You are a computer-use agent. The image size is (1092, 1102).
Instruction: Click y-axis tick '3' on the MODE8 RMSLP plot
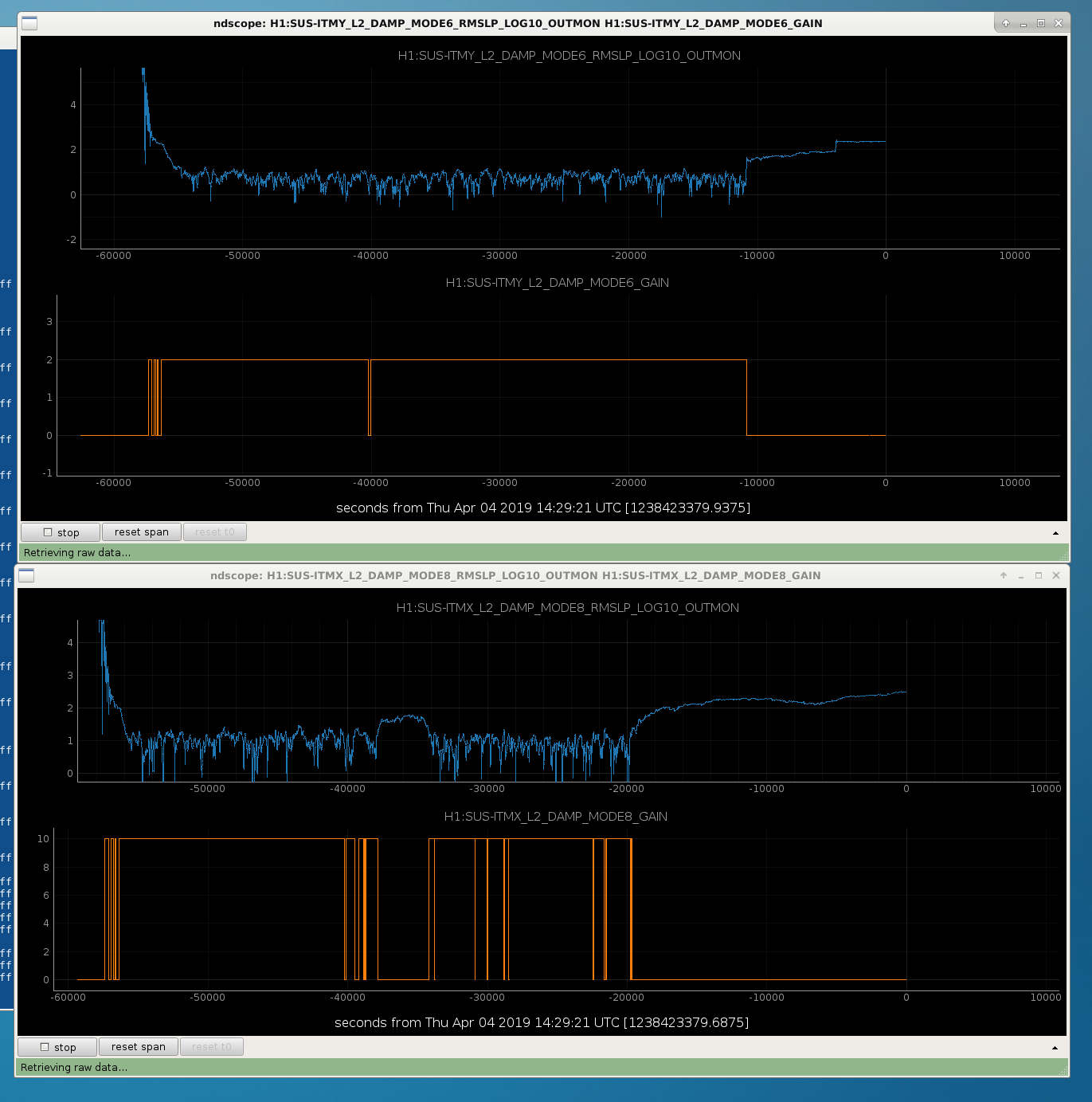point(70,675)
